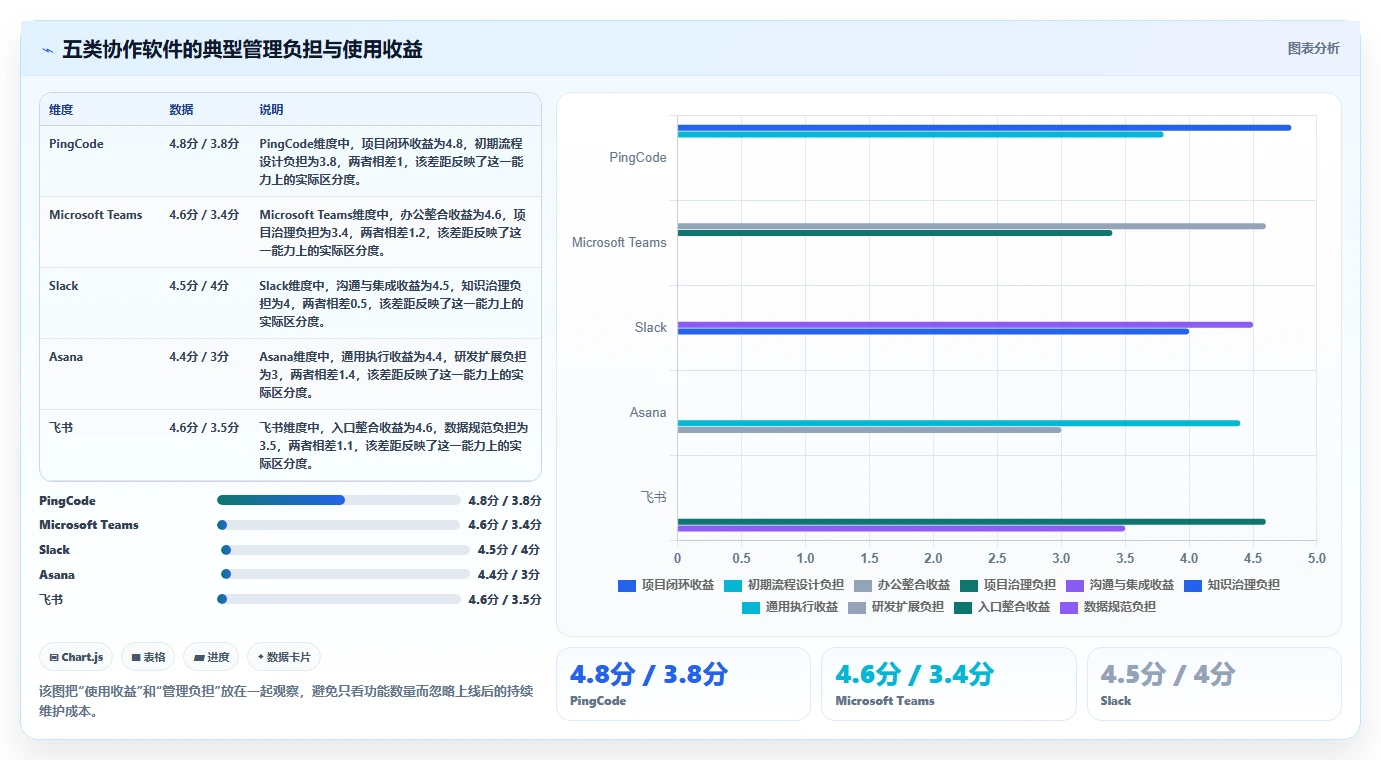Toggle 数据规范负担 legend item

(x=1108, y=607)
